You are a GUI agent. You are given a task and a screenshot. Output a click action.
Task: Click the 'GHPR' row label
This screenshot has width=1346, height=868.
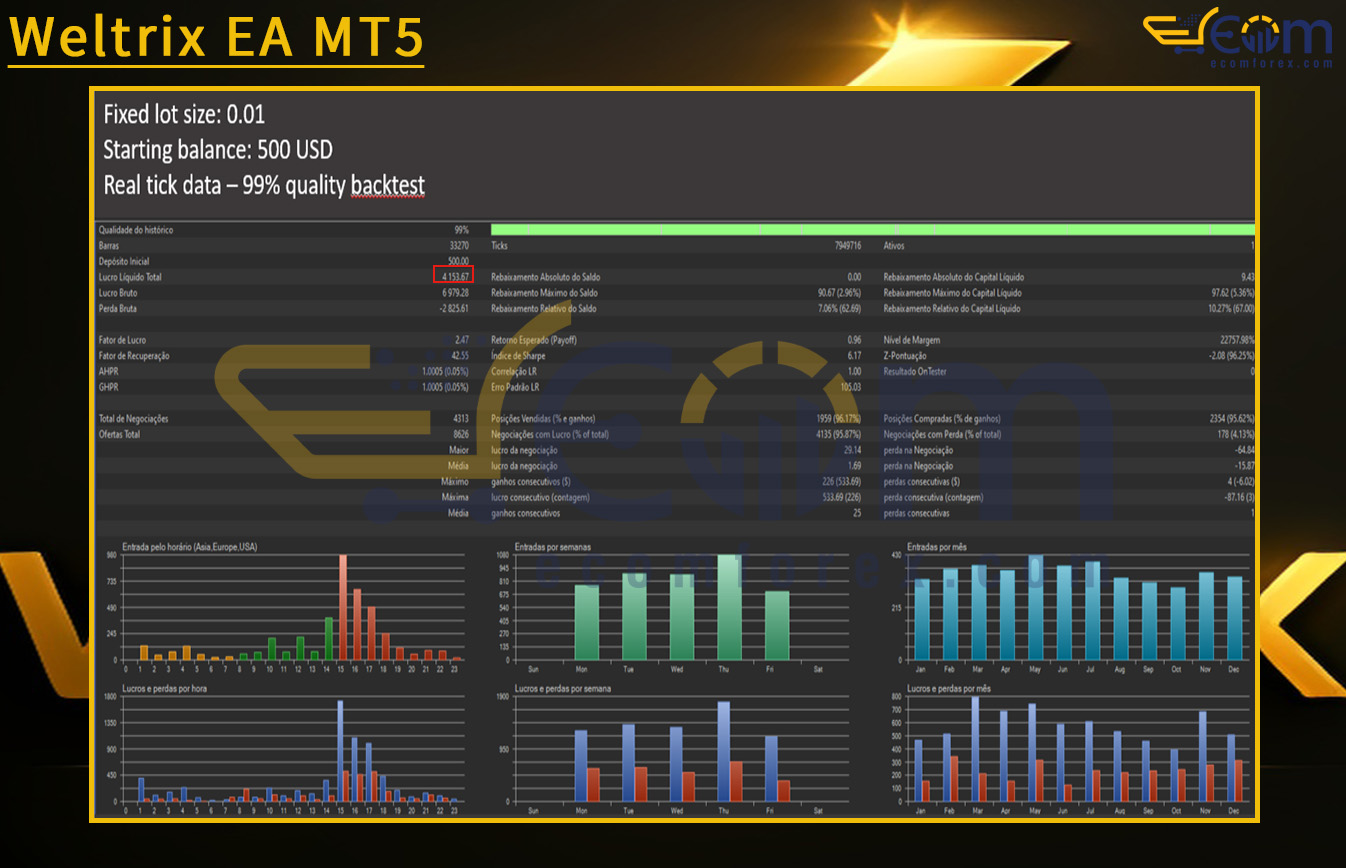click(x=108, y=387)
